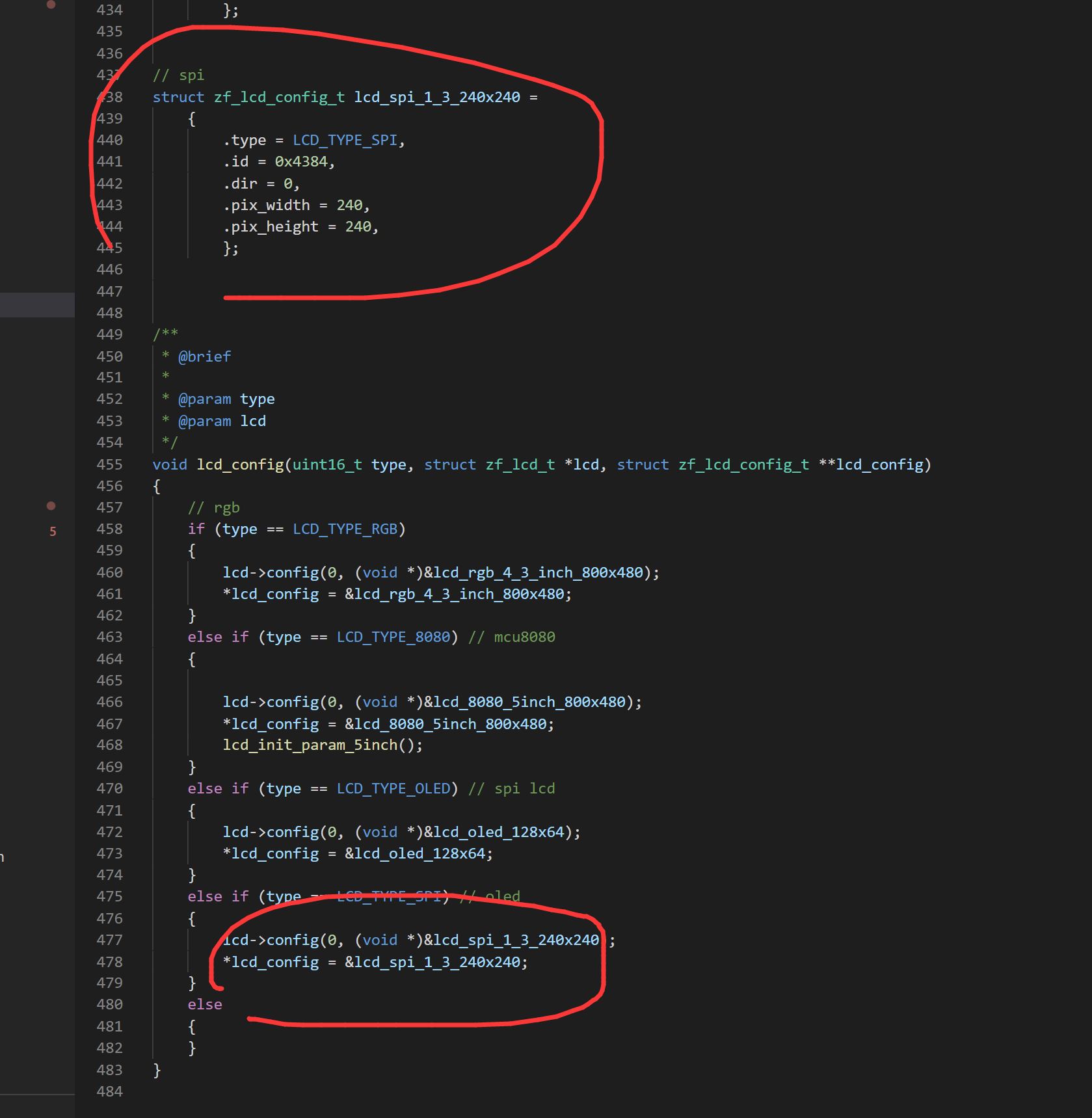This screenshot has height=1118, width=1092.
Task: Click &lcd_spi_1_3_240x240 on line 478
Action: point(433,963)
